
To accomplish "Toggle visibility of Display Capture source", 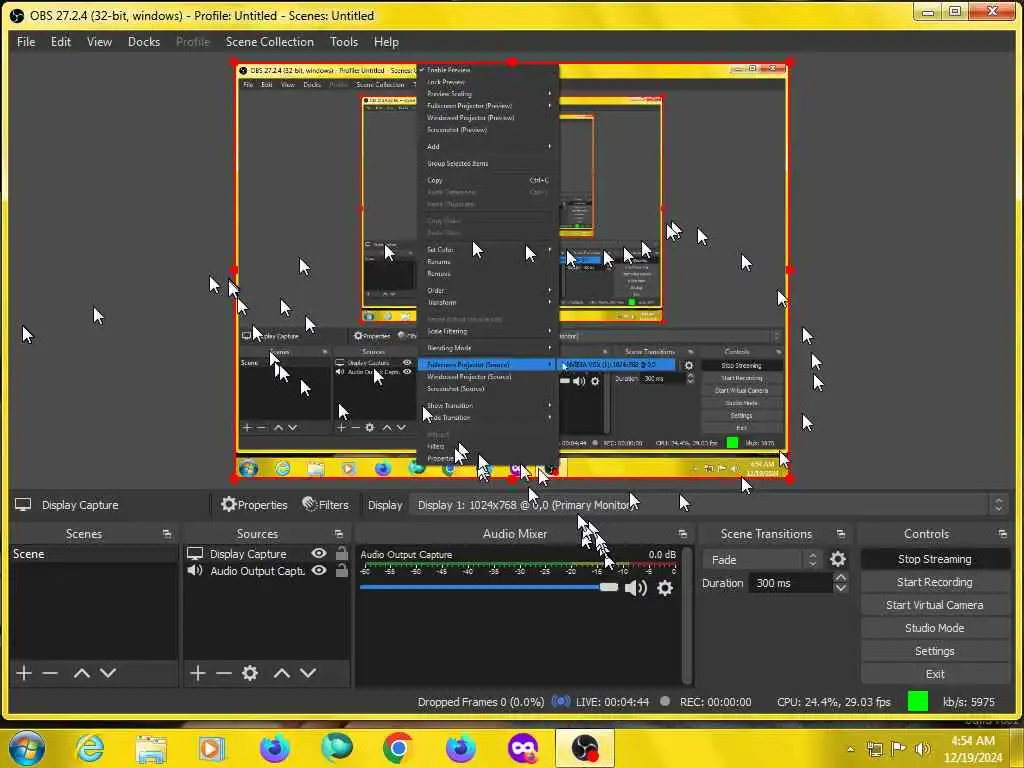I will pos(319,553).
